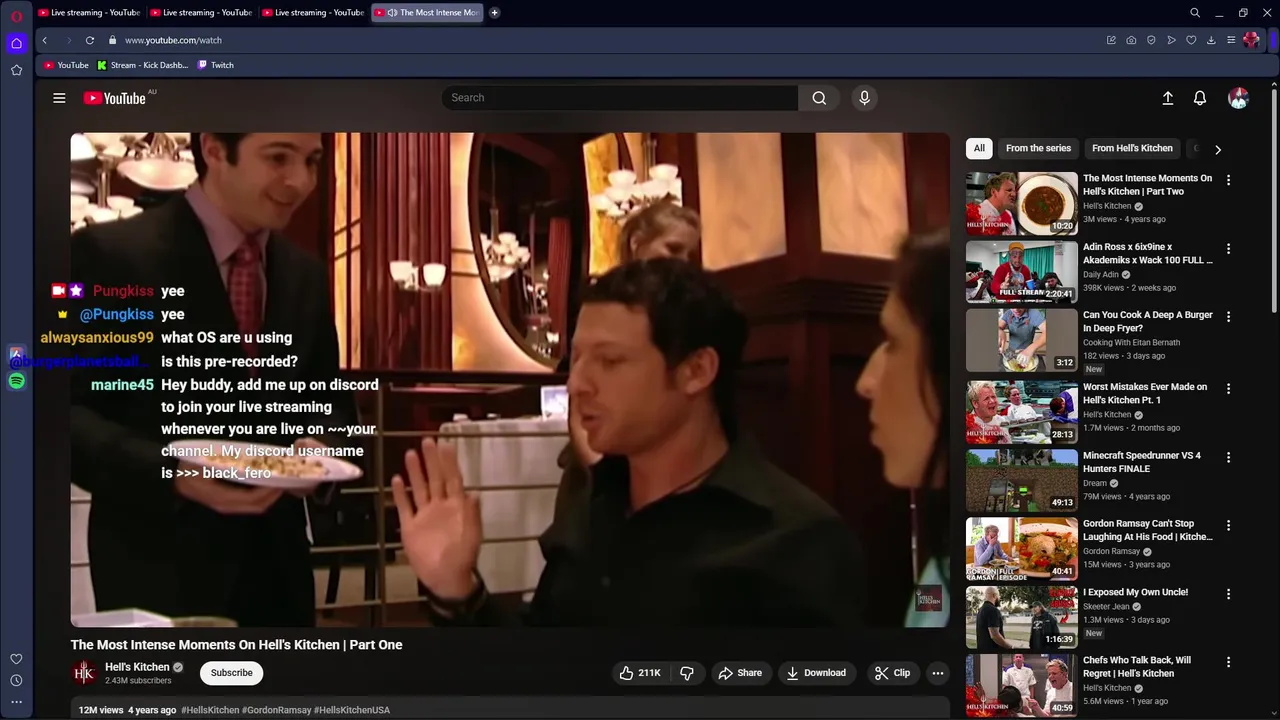Switch to first Live streaming tab
1280x720 pixels.
[89, 13]
